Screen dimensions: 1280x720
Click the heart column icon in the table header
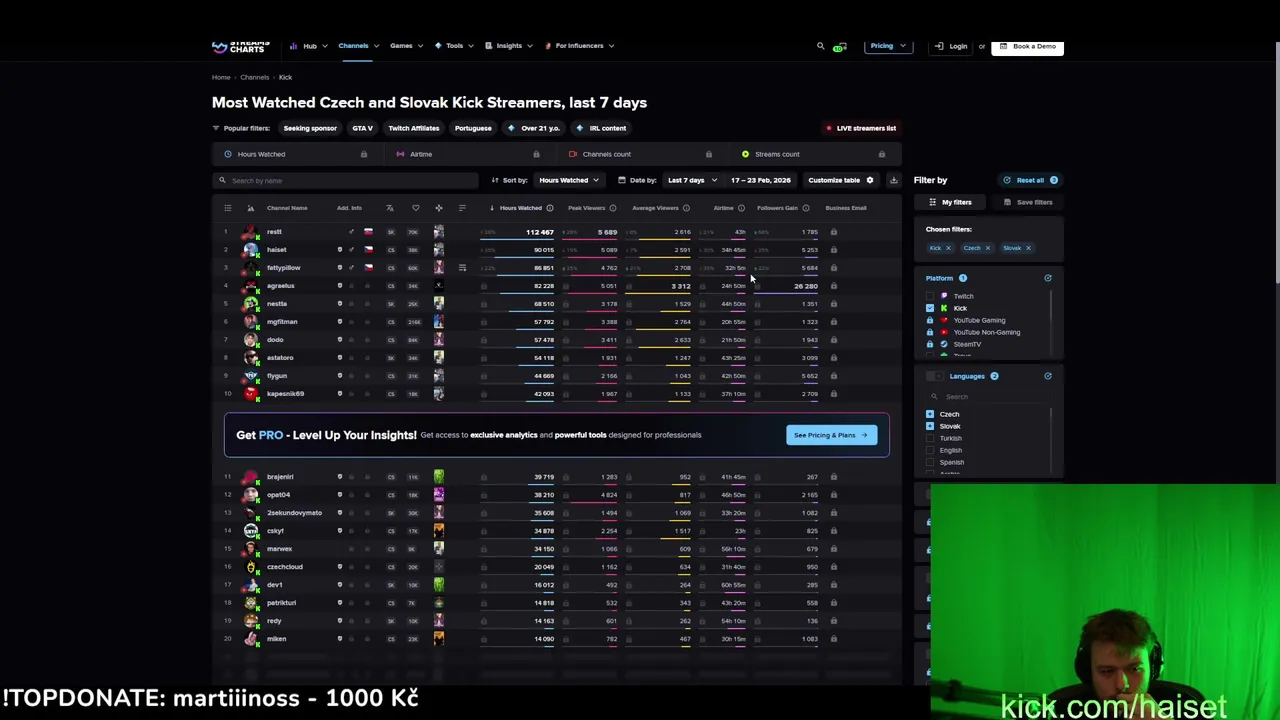415,208
